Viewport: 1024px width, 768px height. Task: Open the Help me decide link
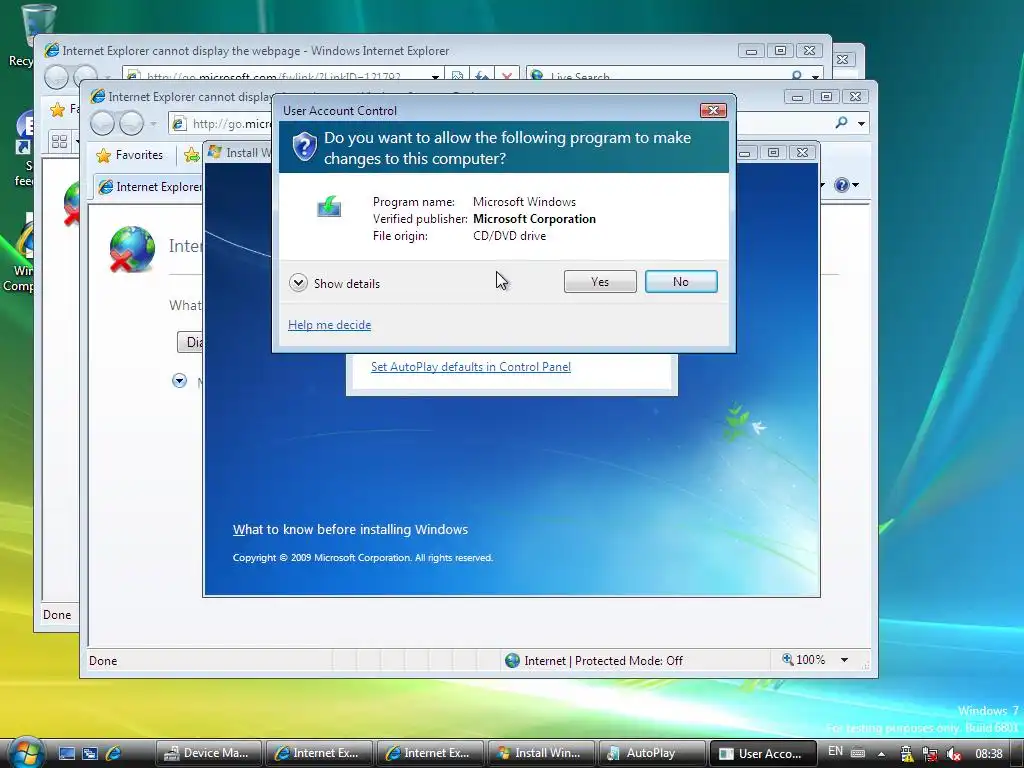[x=329, y=325]
